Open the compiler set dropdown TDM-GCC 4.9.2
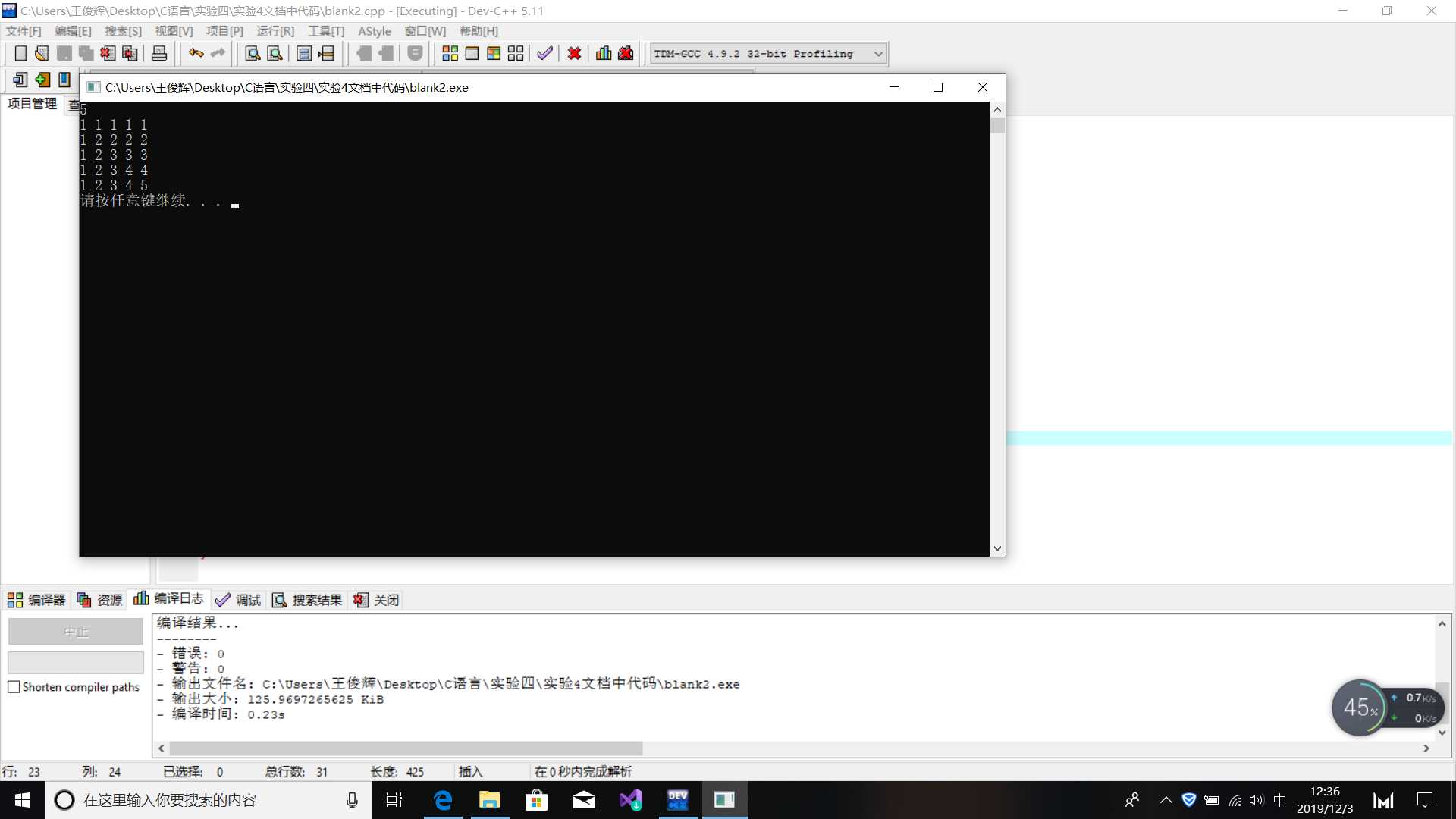The width and height of the screenshot is (1456, 819). tap(769, 54)
